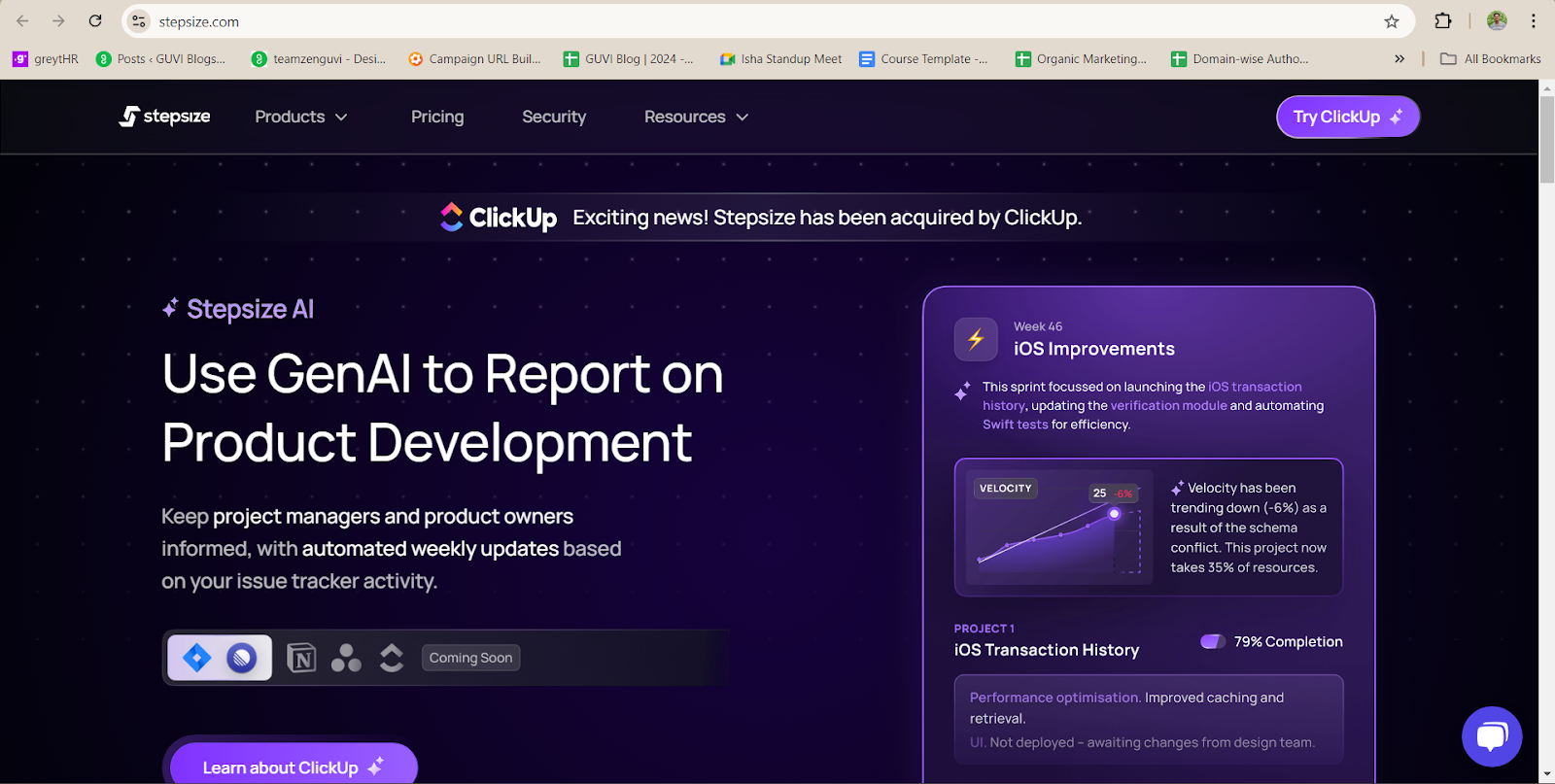
Task: Click the Asana three-dots integration icon
Action: click(x=346, y=658)
